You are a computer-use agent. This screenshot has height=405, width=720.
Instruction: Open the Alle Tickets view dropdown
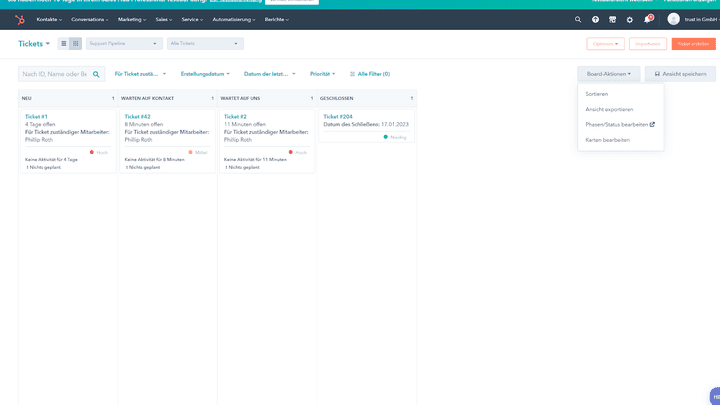[205, 44]
